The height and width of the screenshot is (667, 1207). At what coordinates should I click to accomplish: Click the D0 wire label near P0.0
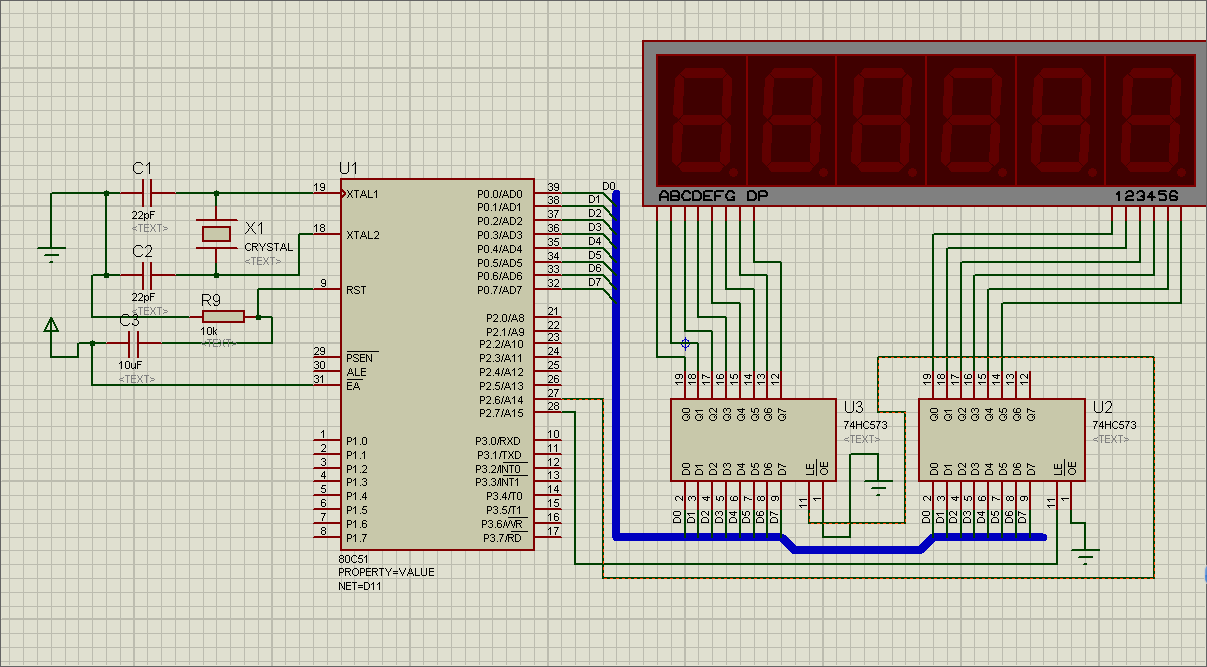pos(609,186)
